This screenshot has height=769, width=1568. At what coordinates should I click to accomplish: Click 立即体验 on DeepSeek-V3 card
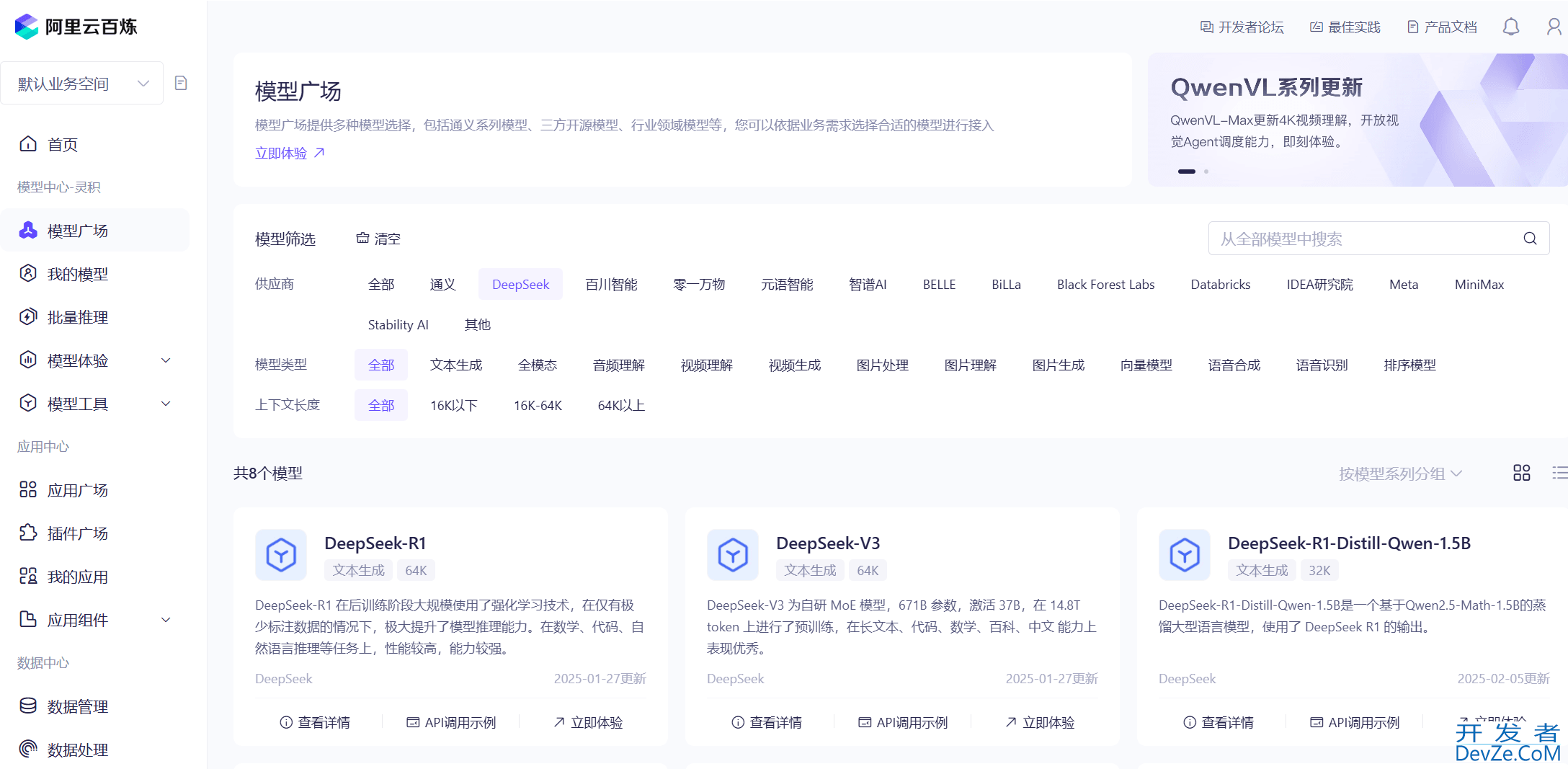tap(1040, 722)
